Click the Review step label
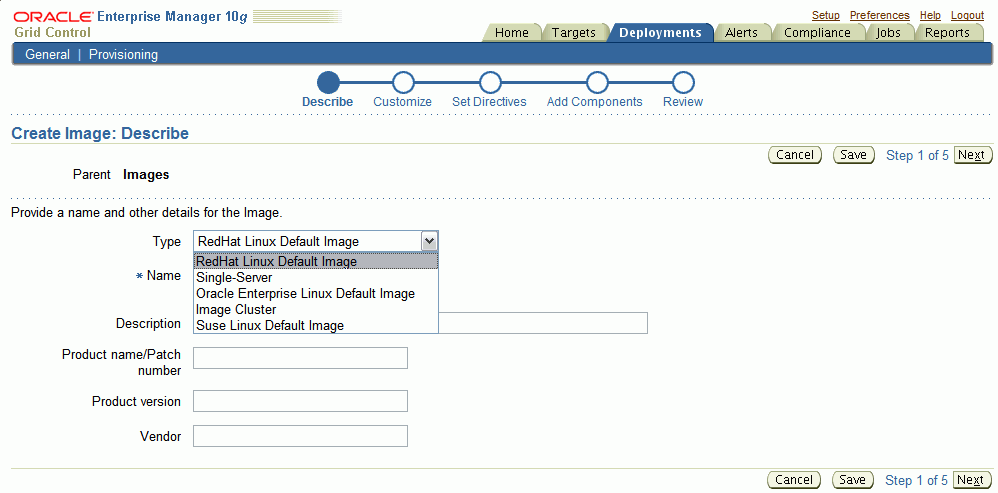The image size is (998, 493). coord(683,102)
